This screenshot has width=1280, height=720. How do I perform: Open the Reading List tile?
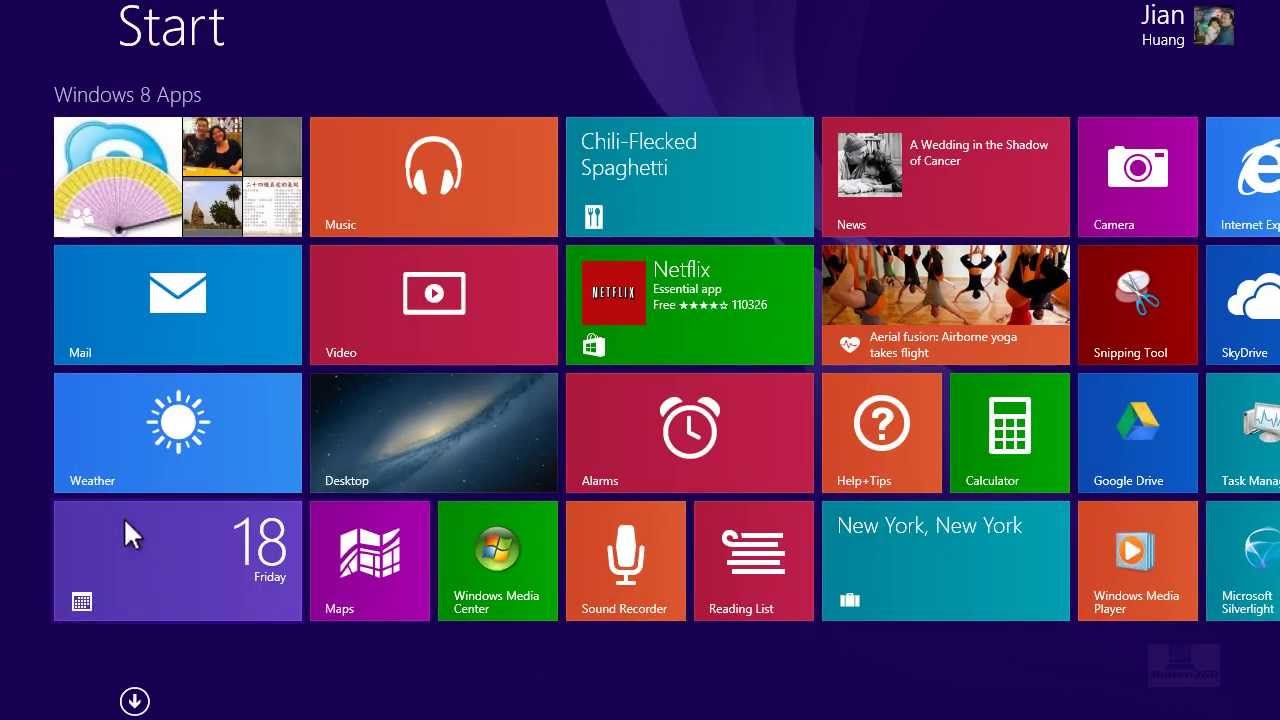pyautogui.click(x=754, y=561)
